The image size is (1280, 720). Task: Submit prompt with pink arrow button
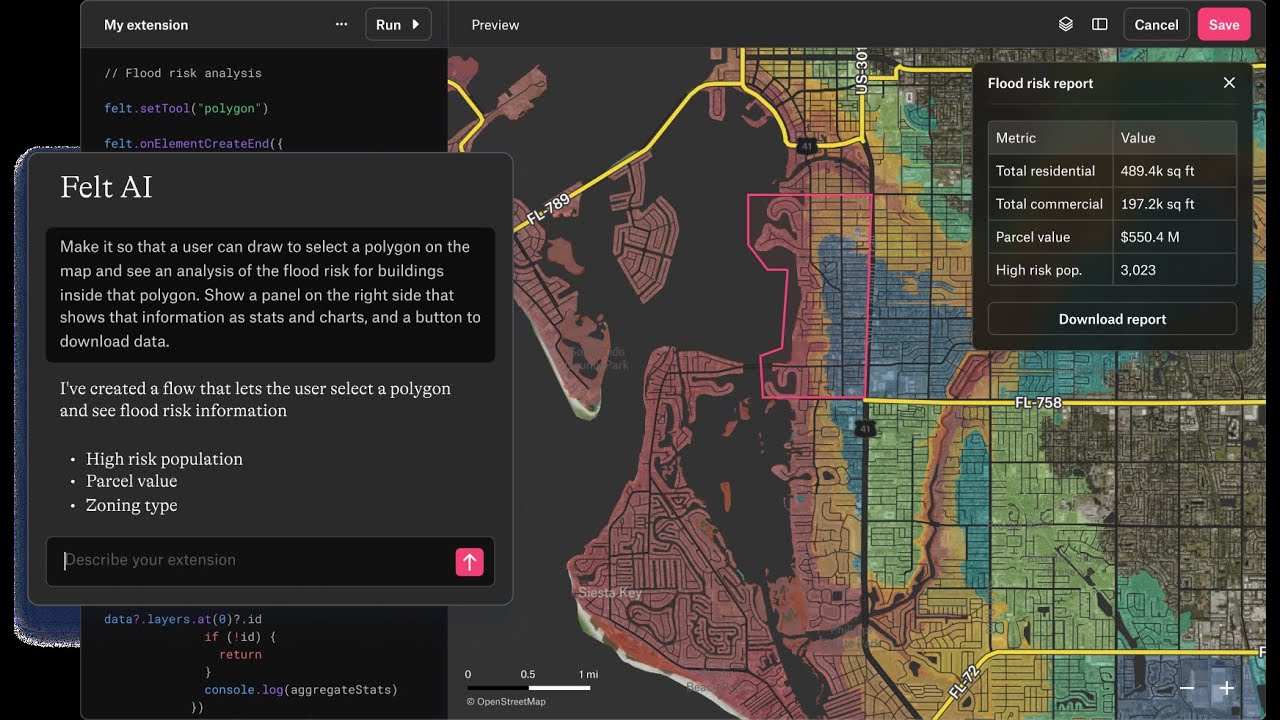point(469,562)
